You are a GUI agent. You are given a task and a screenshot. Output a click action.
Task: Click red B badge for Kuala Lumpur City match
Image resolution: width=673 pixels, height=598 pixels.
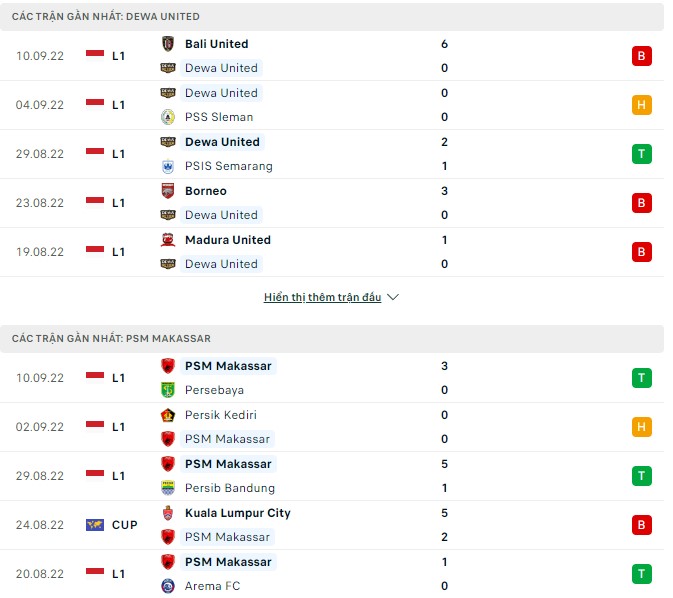click(x=641, y=525)
